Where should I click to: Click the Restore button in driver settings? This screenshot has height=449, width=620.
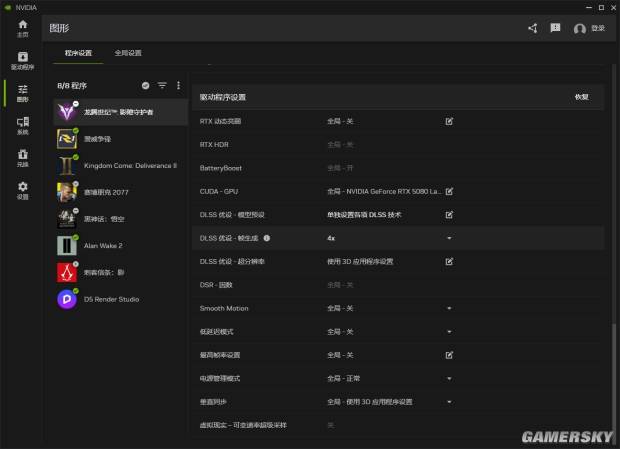[x=582, y=97]
